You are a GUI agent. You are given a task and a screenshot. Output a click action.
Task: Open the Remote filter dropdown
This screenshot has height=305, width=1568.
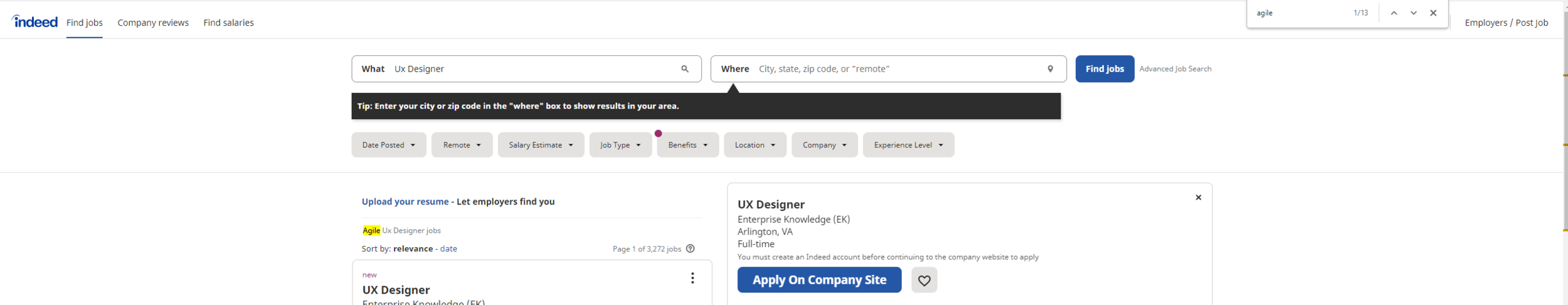462,145
